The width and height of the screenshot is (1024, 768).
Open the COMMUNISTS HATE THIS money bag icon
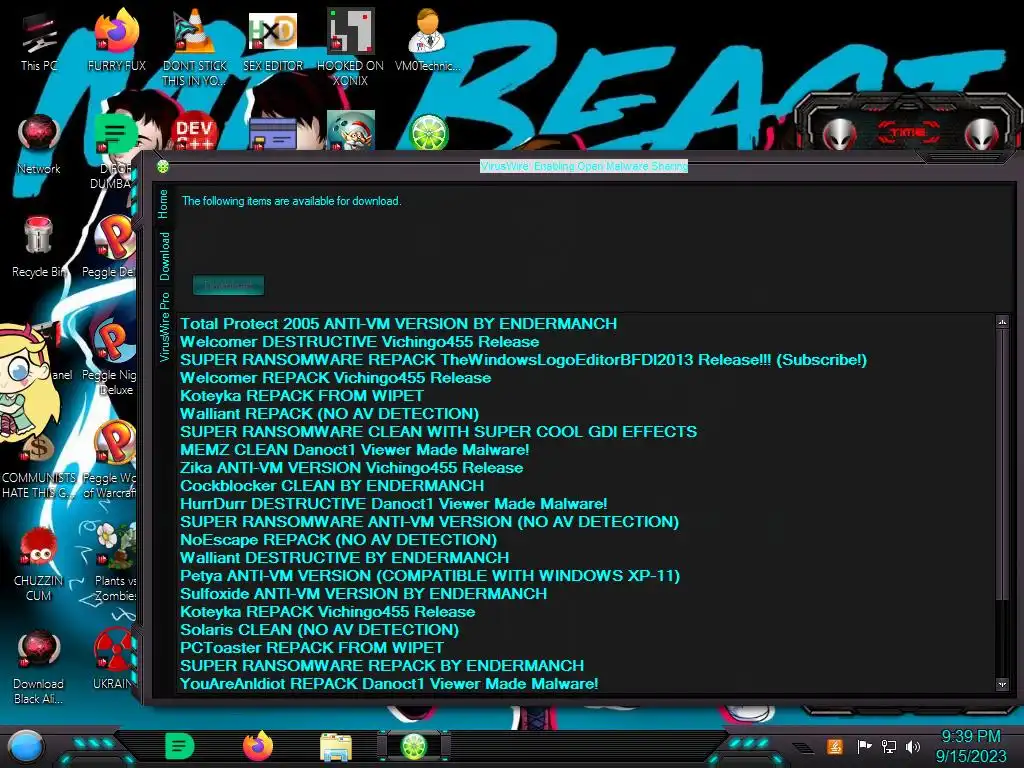tap(38, 467)
